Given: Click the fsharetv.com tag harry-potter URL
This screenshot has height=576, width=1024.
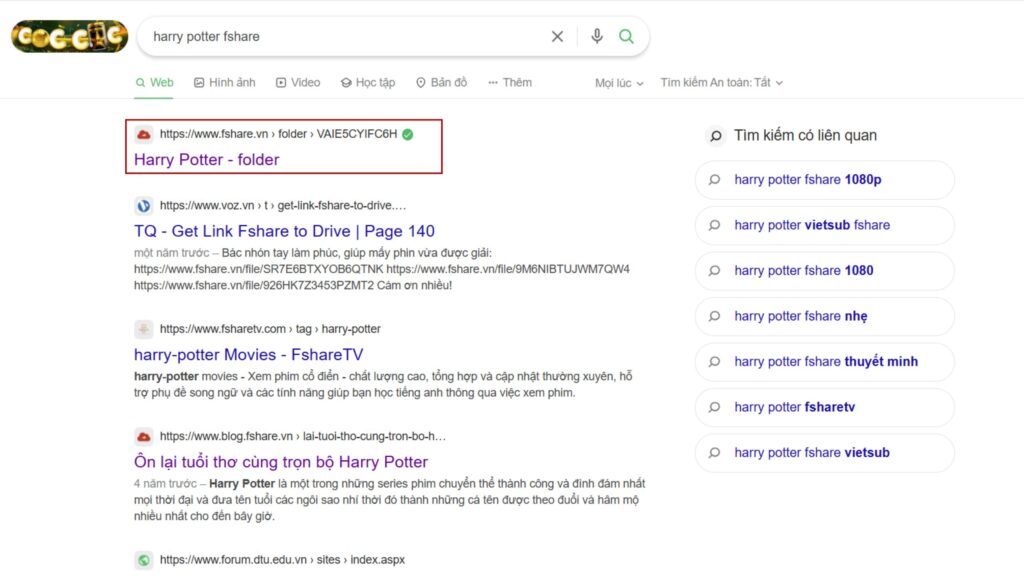Looking at the screenshot, I should 270,328.
